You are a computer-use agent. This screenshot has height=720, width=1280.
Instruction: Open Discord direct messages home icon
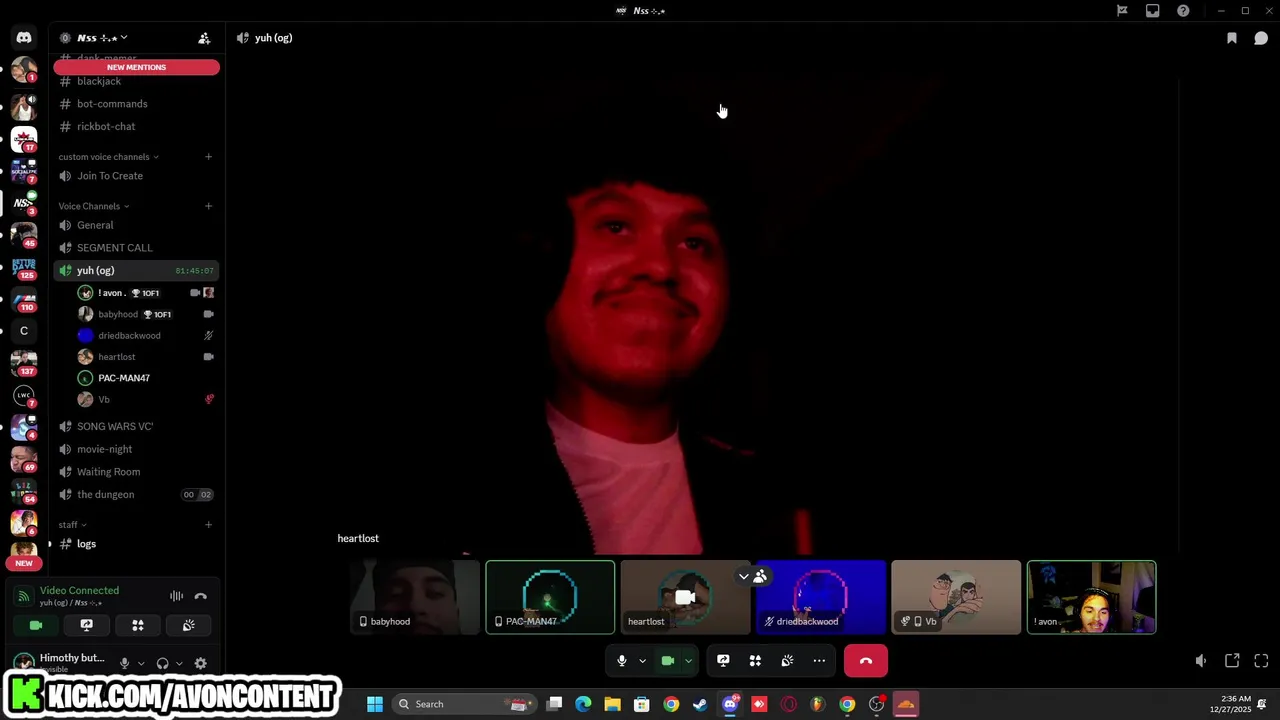24,38
